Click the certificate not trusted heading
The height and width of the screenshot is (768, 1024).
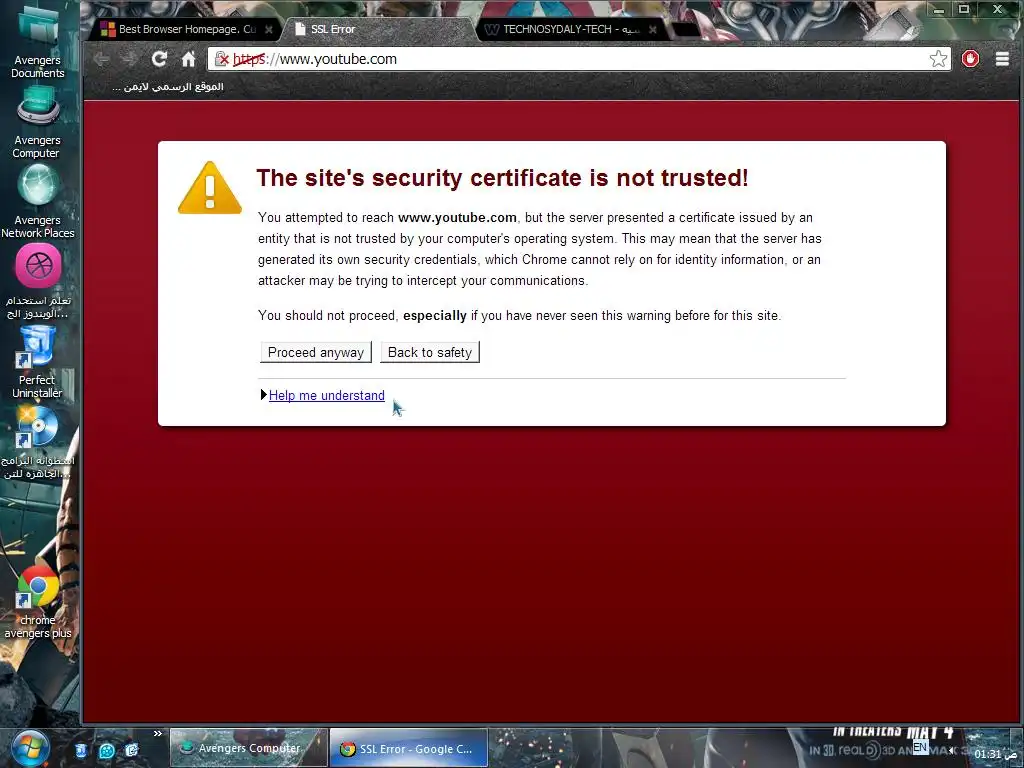coord(502,178)
